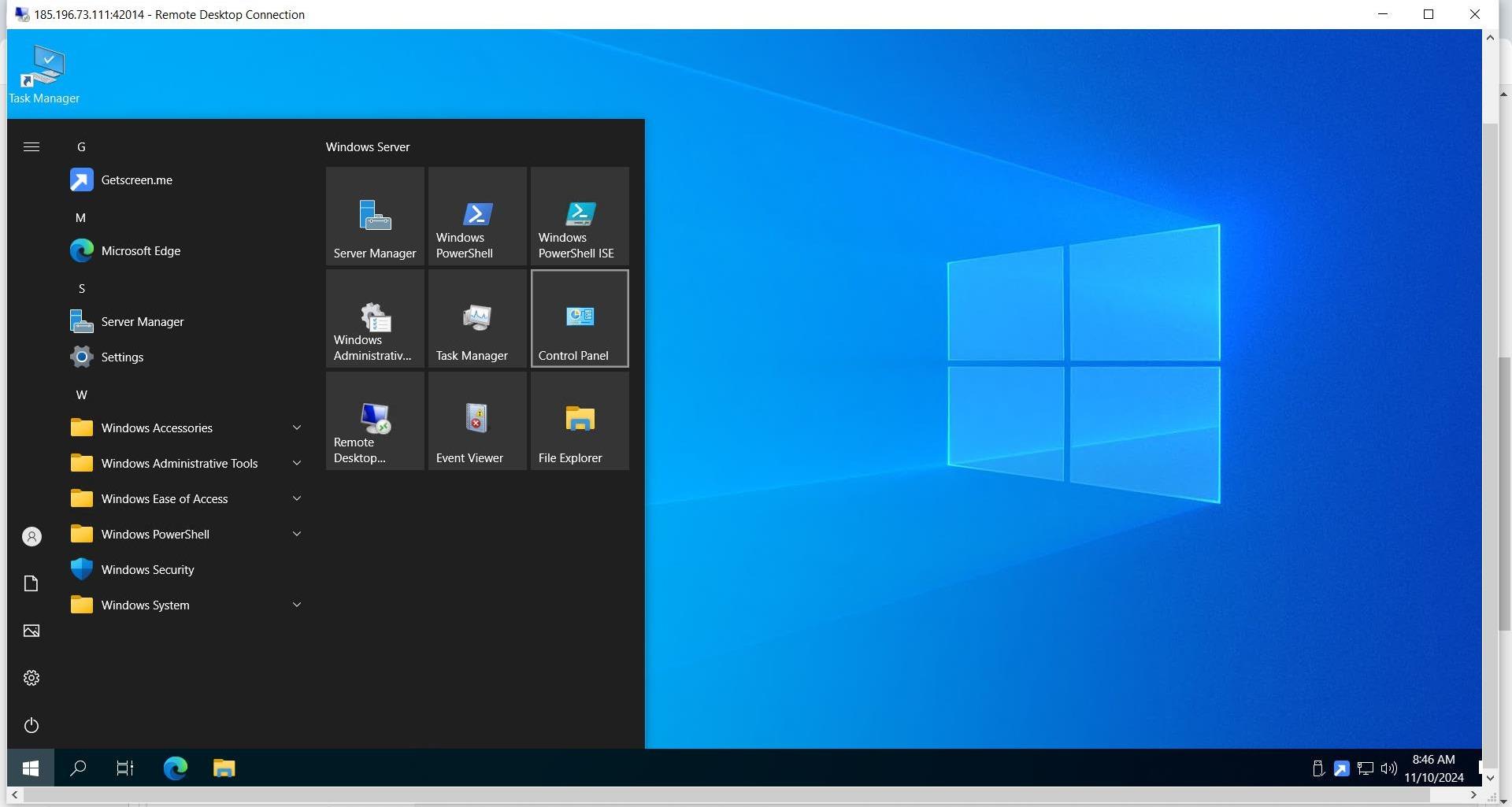The width and height of the screenshot is (1512, 807).
Task: Click the Windows Start button
Action: pyautogui.click(x=31, y=768)
